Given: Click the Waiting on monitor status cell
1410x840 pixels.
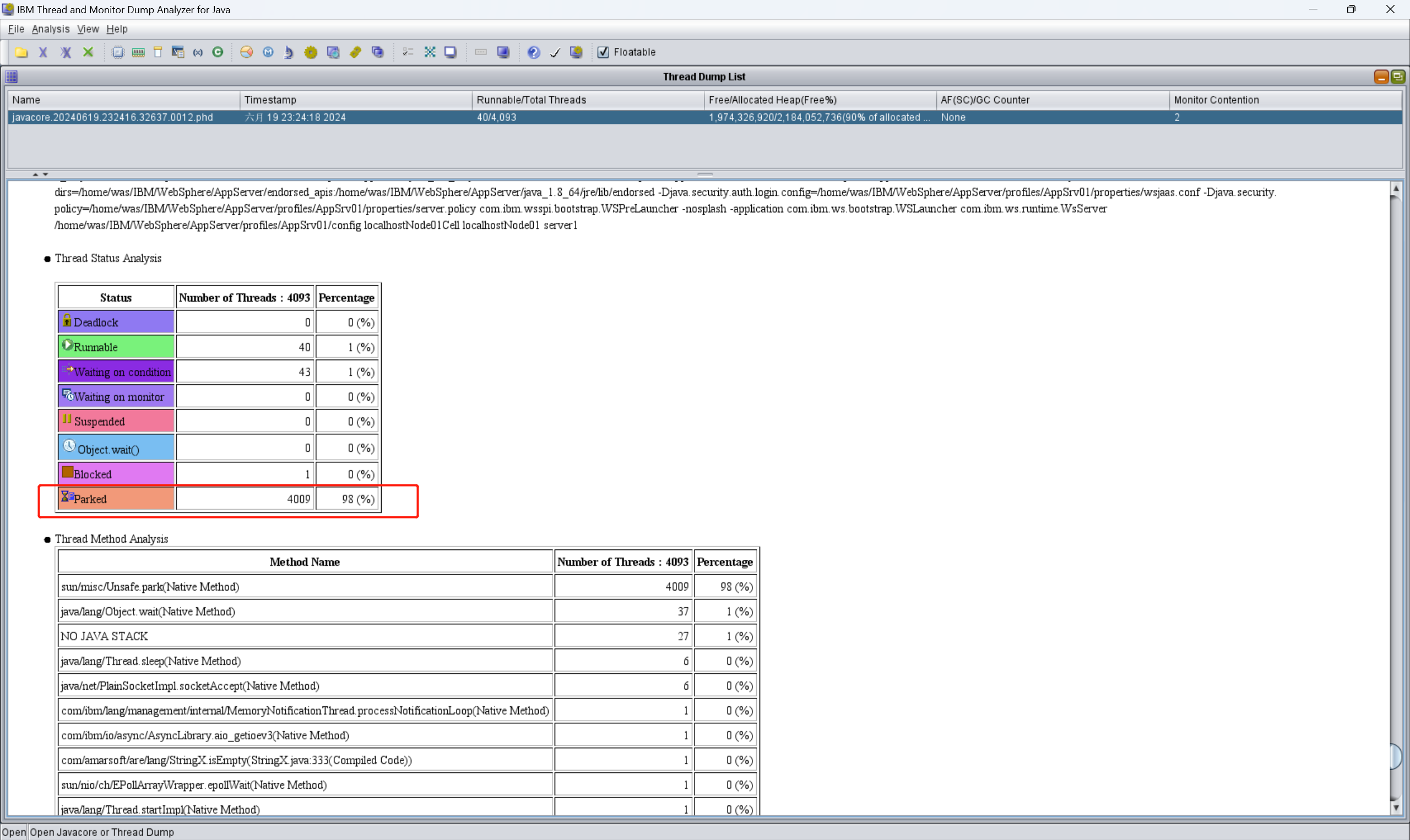Looking at the screenshot, I should click(x=116, y=397).
